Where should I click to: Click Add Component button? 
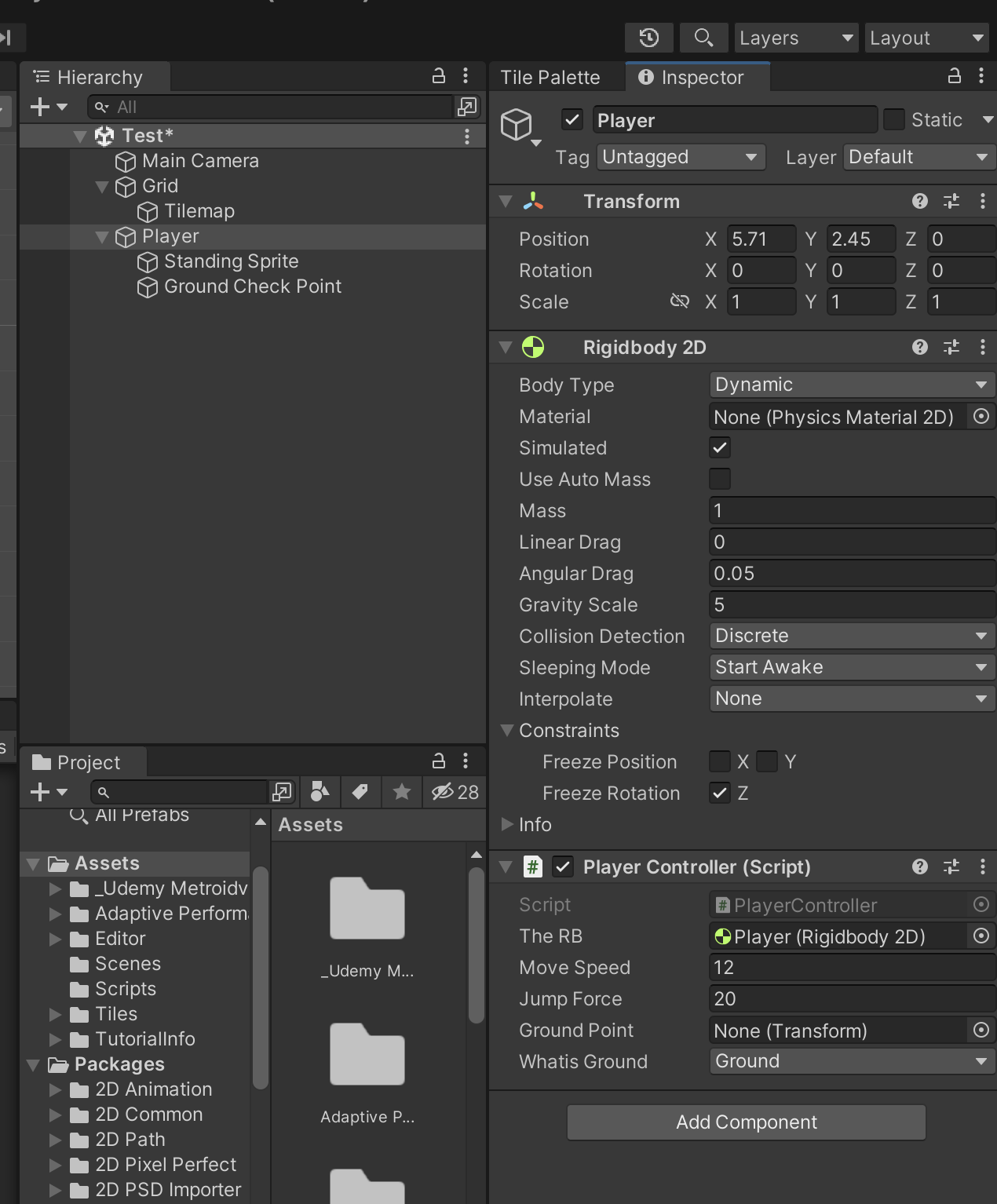(x=747, y=1122)
